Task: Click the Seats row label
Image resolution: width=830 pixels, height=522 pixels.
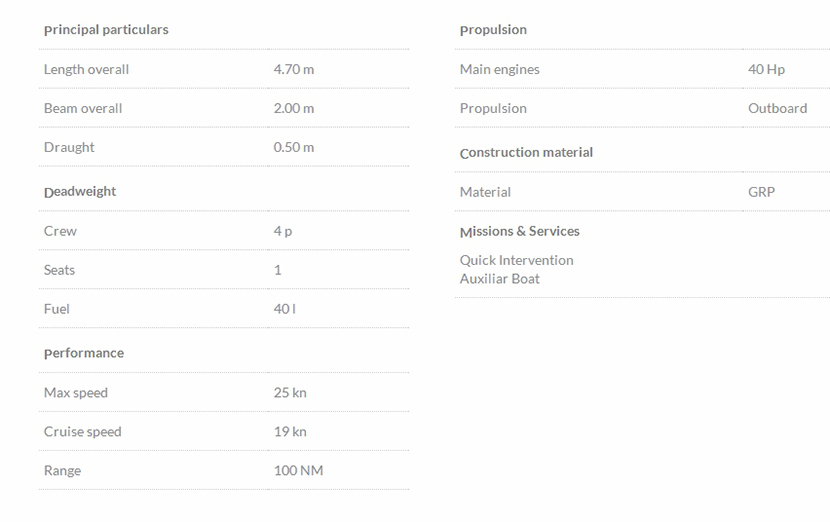Action: 59,270
